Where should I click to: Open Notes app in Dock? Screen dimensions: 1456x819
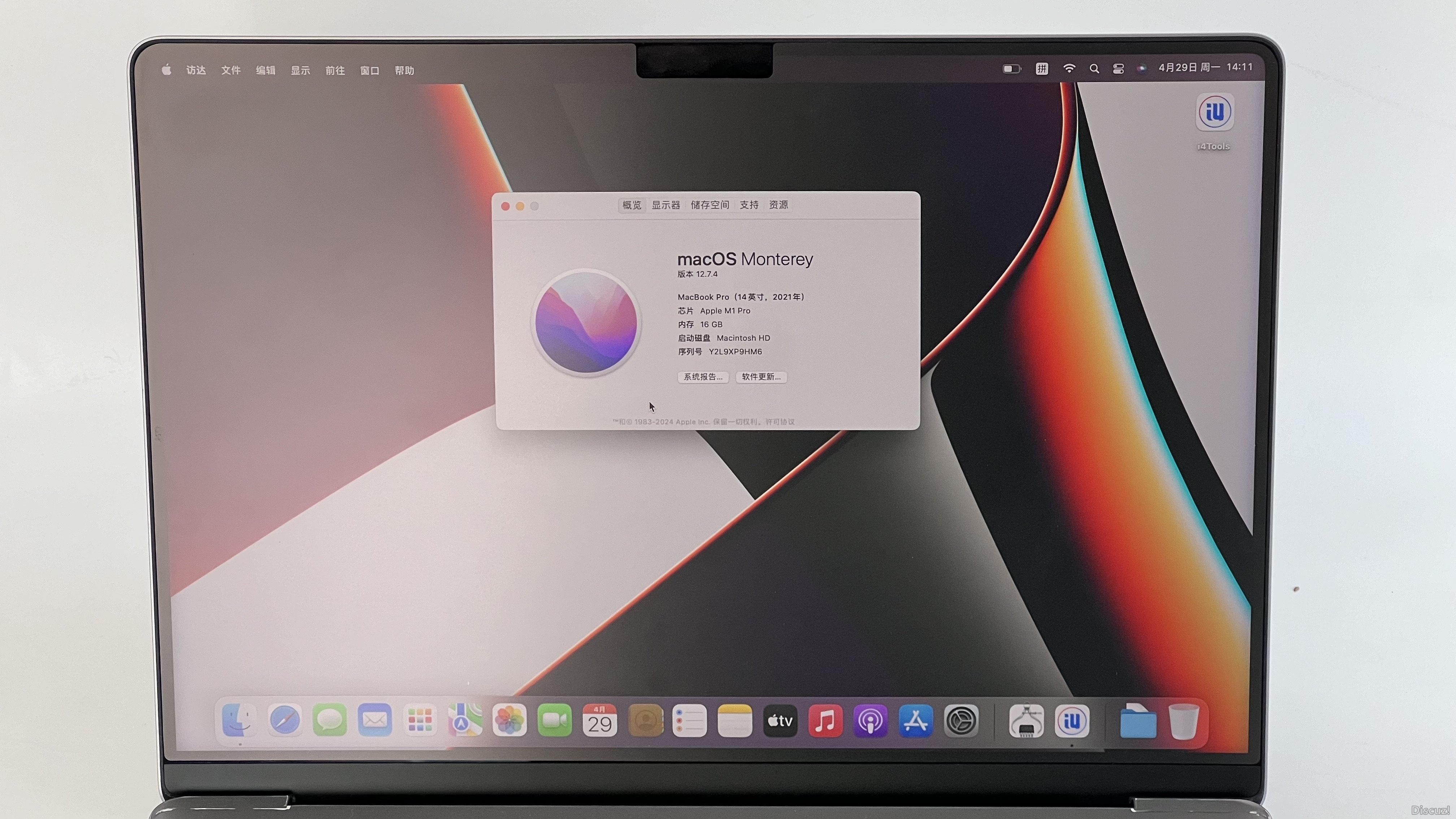coord(735,720)
